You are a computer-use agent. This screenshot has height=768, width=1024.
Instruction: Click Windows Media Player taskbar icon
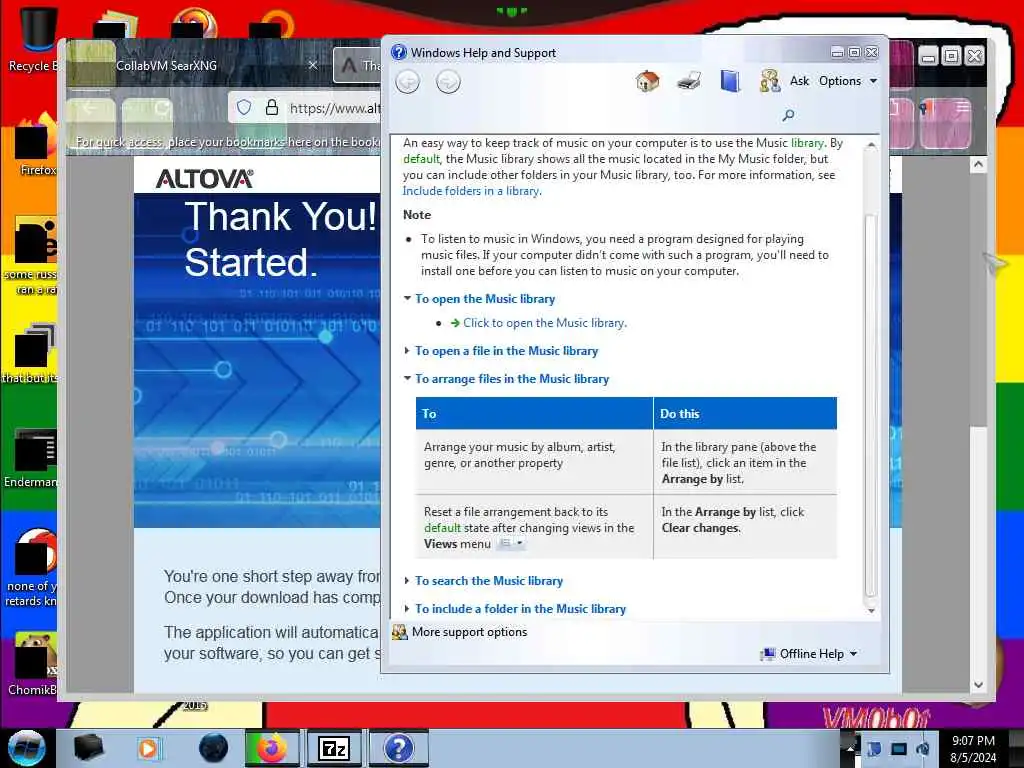click(148, 748)
